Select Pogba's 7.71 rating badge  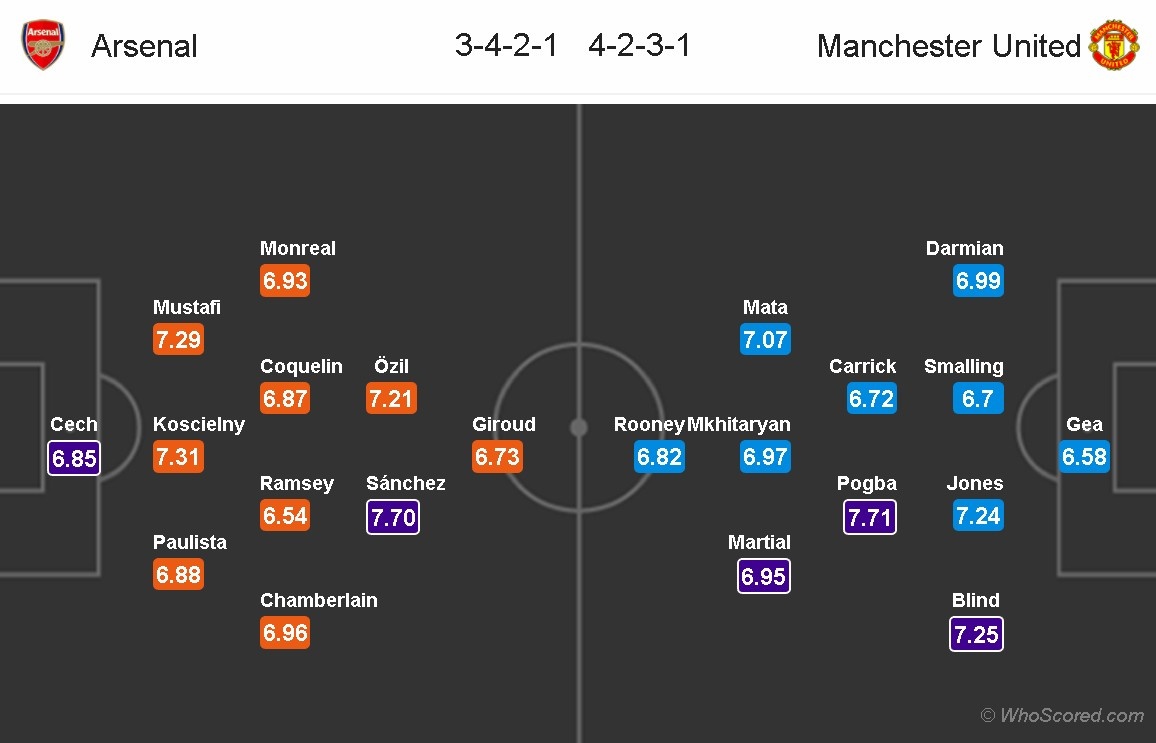pos(870,517)
